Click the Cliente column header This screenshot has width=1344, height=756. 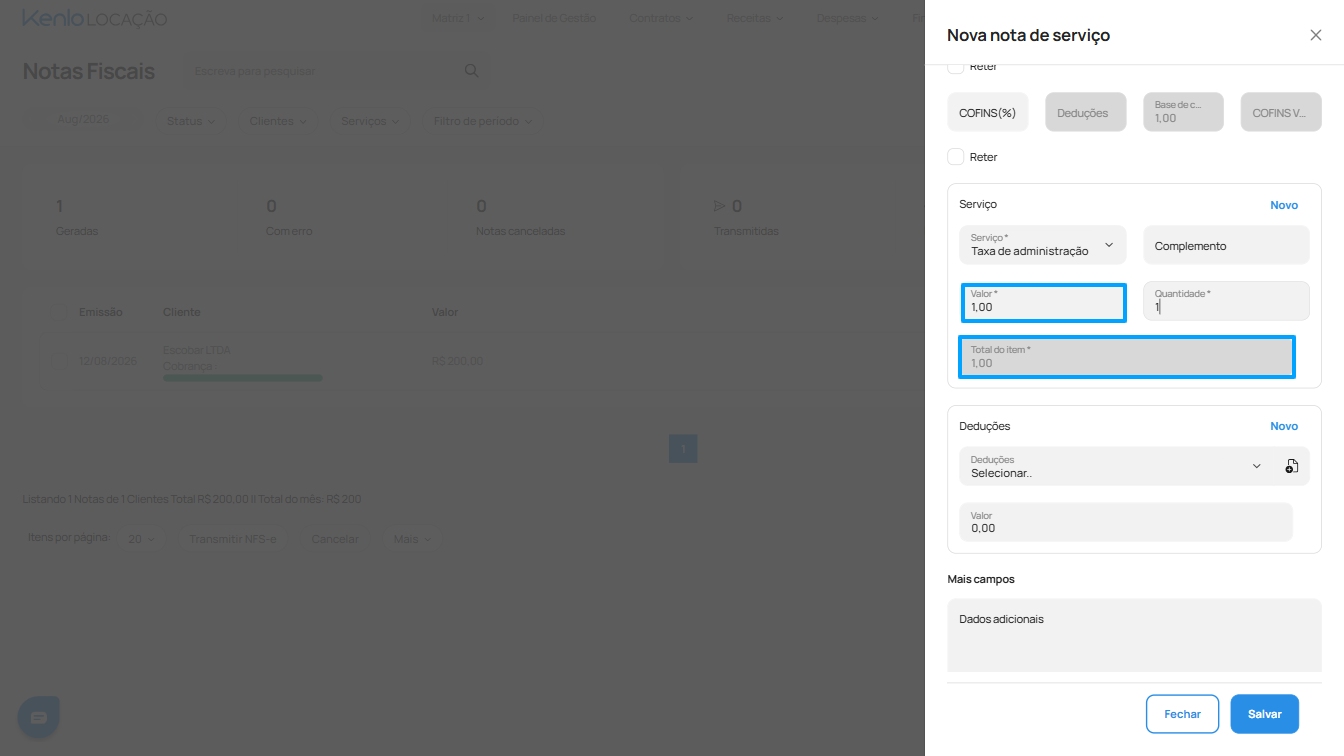pyautogui.click(x=182, y=312)
